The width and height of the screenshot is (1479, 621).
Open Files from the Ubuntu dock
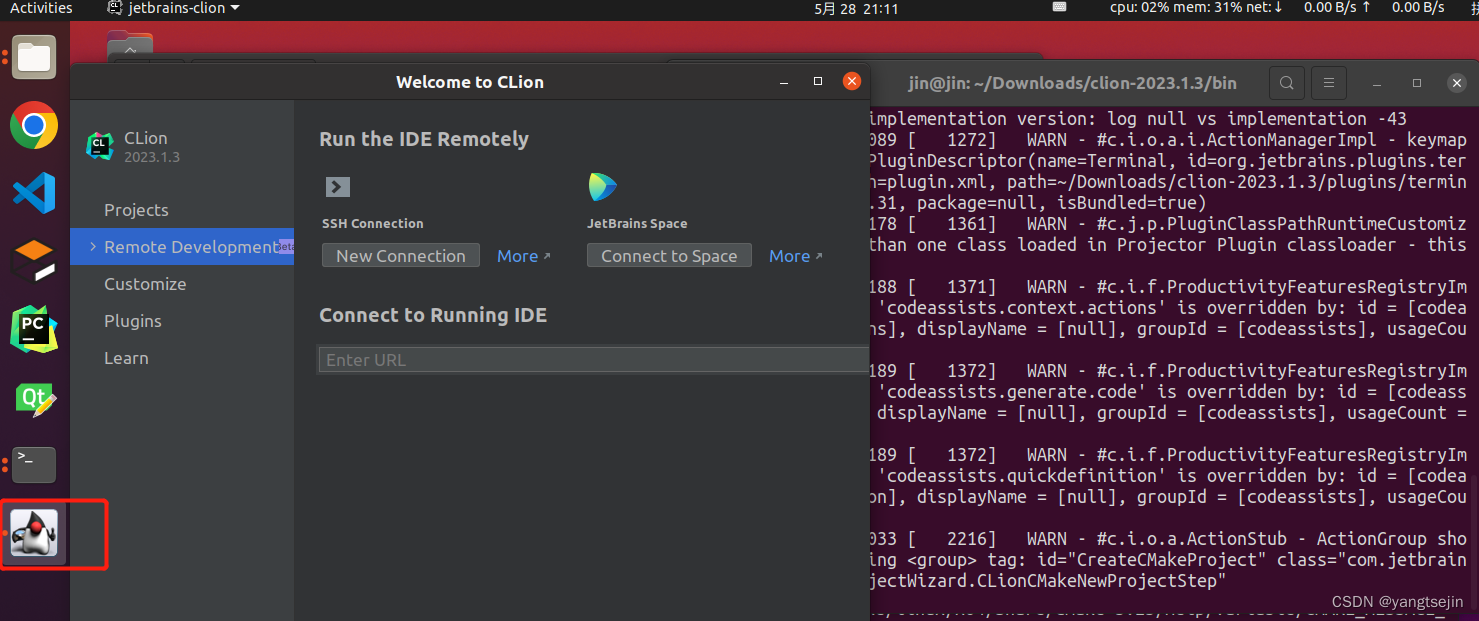click(x=34, y=58)
